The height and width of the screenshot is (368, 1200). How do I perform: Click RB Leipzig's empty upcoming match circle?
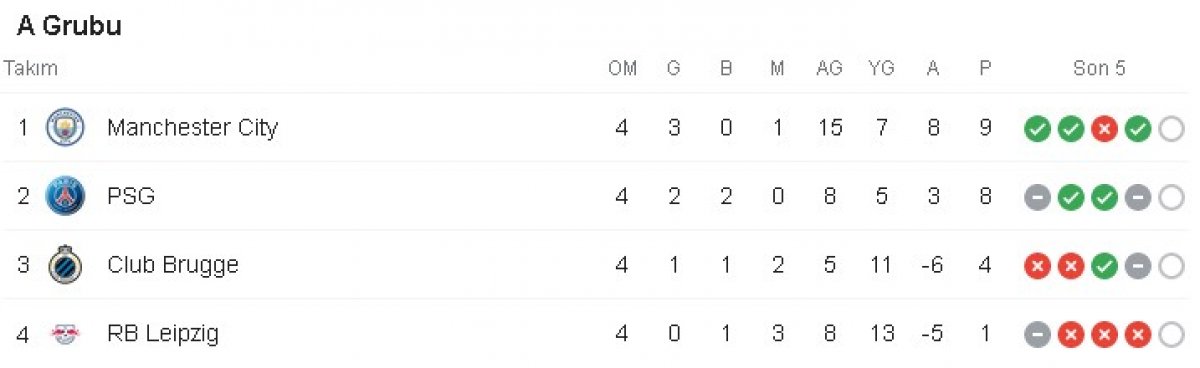(x=1171, y=335)
